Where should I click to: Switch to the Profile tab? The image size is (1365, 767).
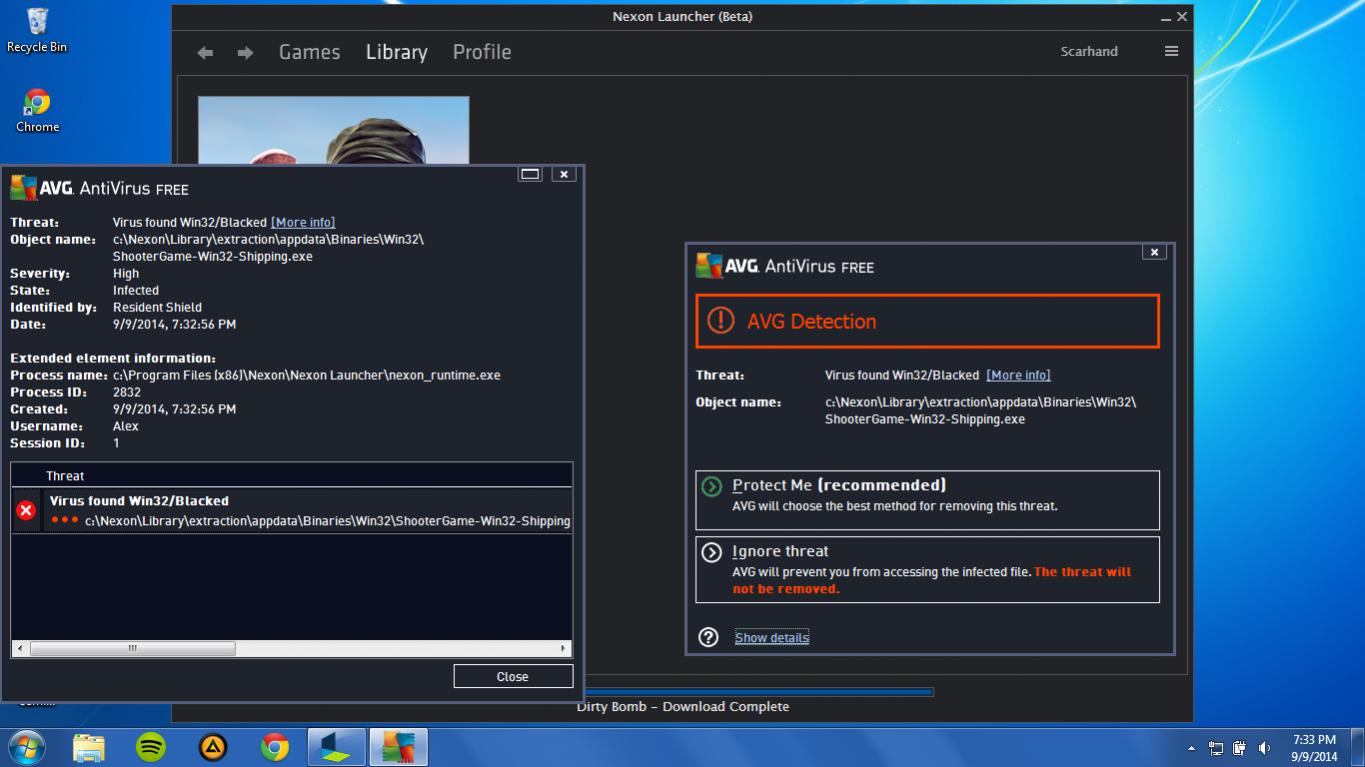481,52
